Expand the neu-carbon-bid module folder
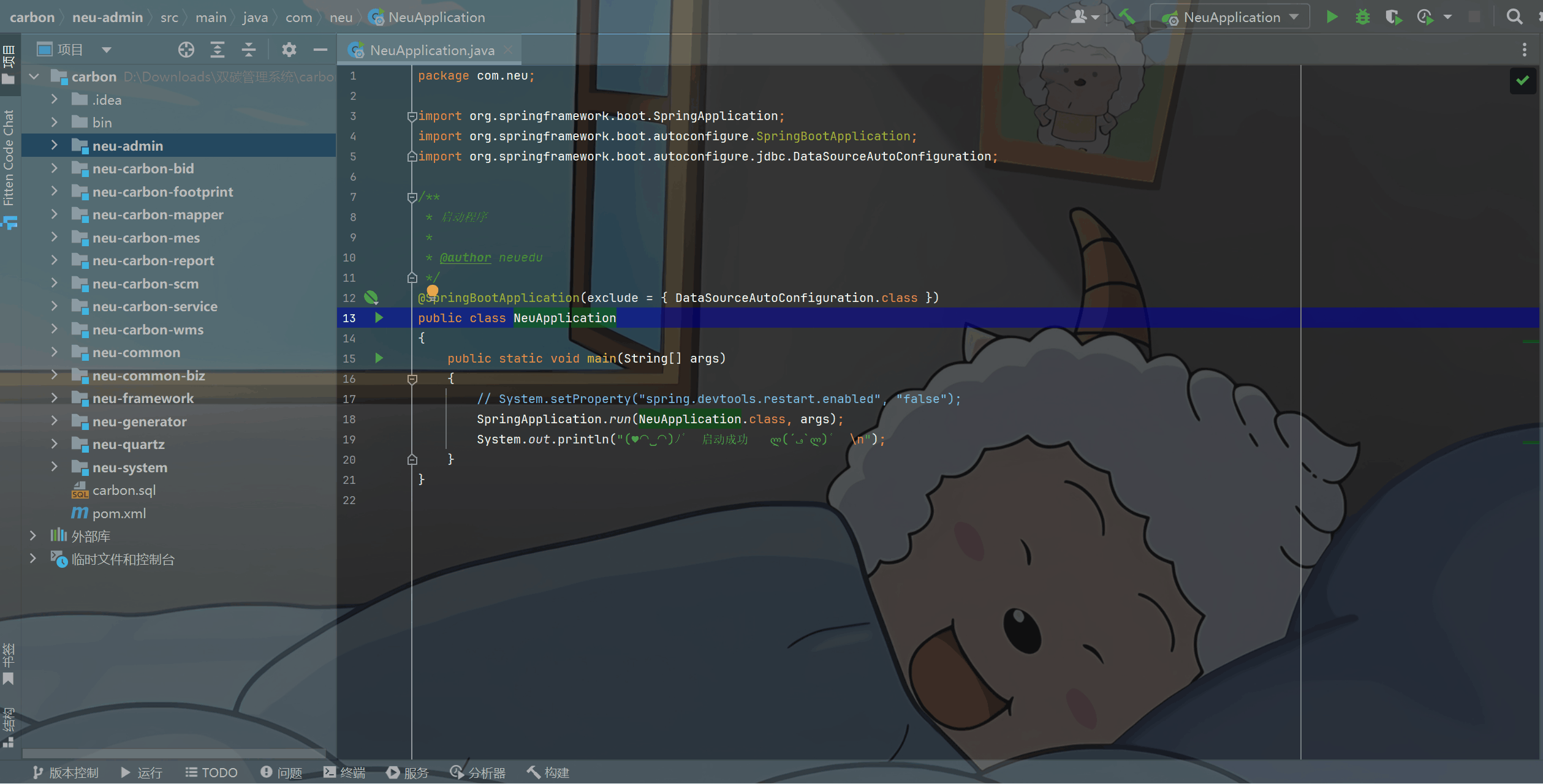Image resolution: width=1543 pixels, height=784 pixels. coord(55,168)
